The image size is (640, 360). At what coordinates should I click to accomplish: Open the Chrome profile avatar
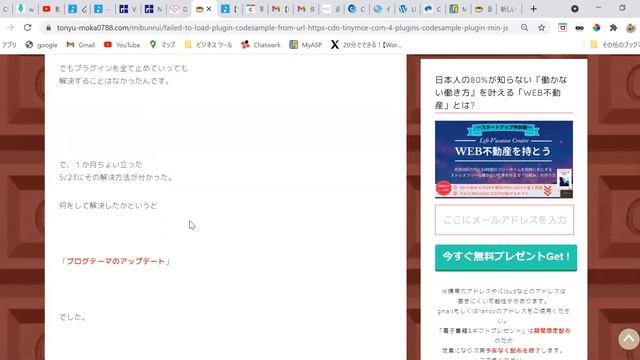point(631,27)
